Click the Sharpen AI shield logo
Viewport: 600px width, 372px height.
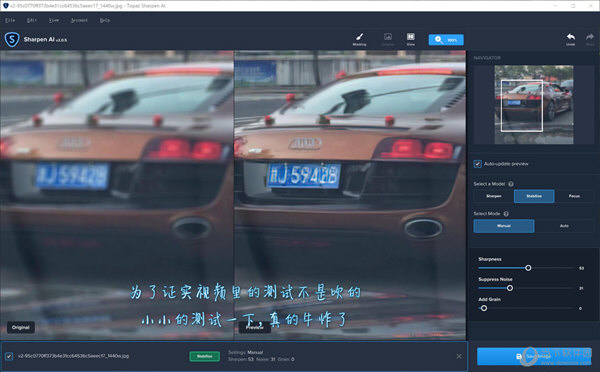12,39
